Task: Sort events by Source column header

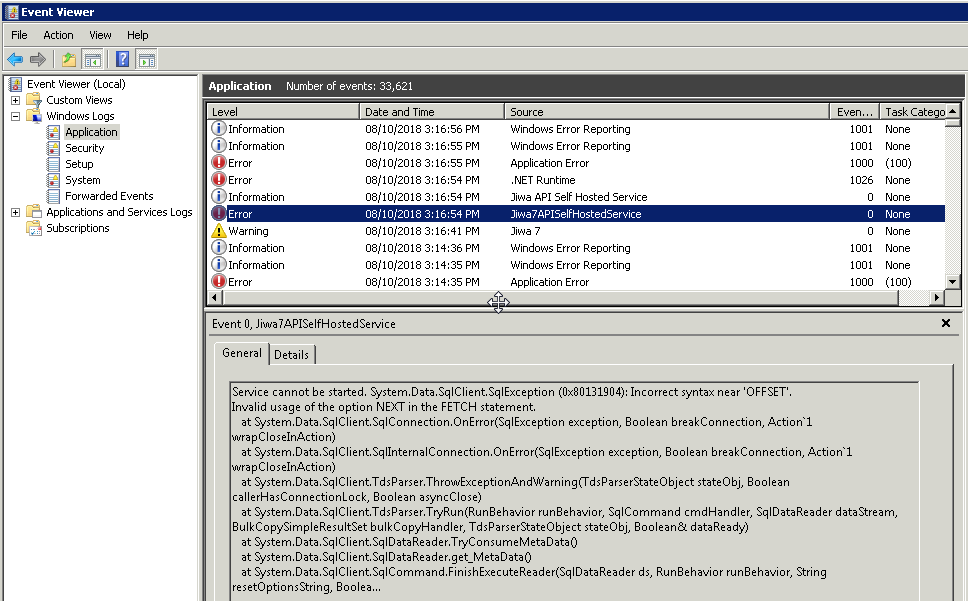Action: point(665,112)
